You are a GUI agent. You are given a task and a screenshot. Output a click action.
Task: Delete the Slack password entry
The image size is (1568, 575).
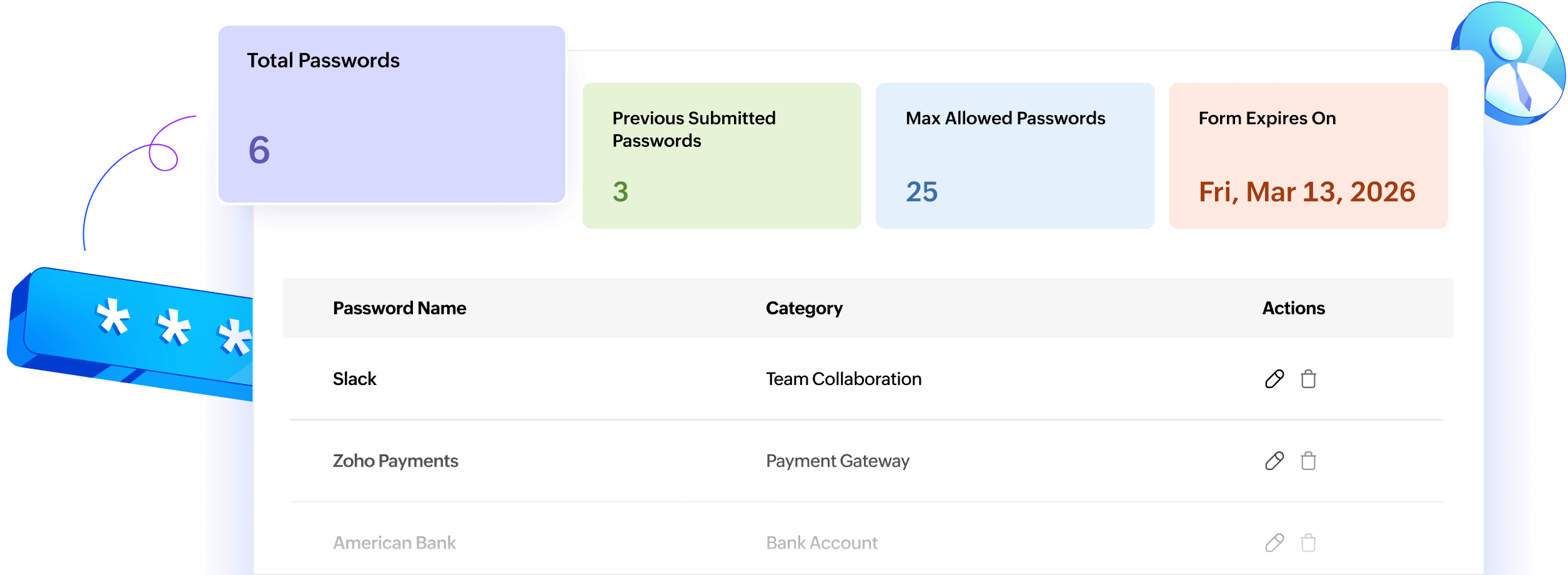(1309, 379)
